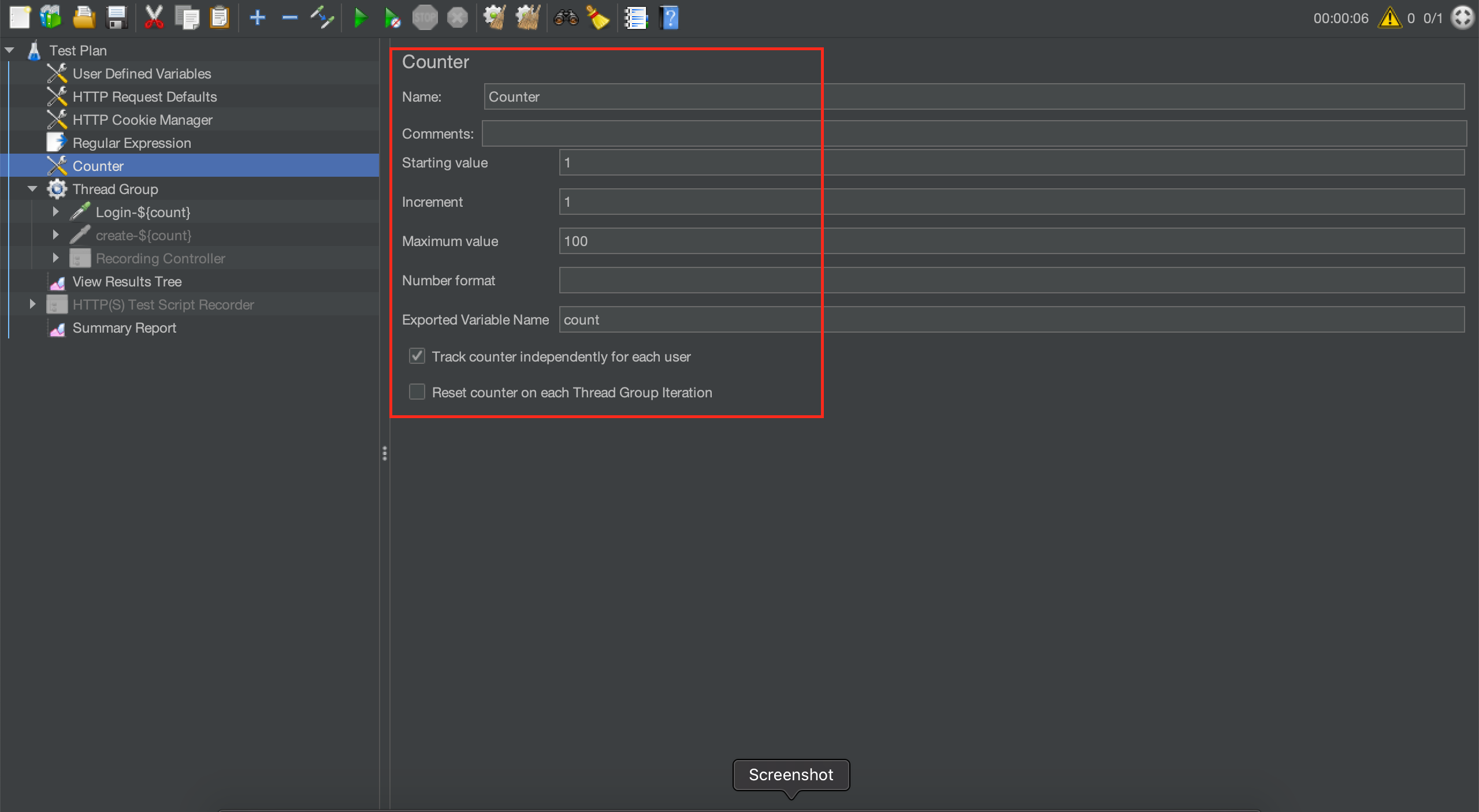The image size is (1479, 812).
Task: Cut the selected element using the scissors icon
Action: (x=153, y=17)
